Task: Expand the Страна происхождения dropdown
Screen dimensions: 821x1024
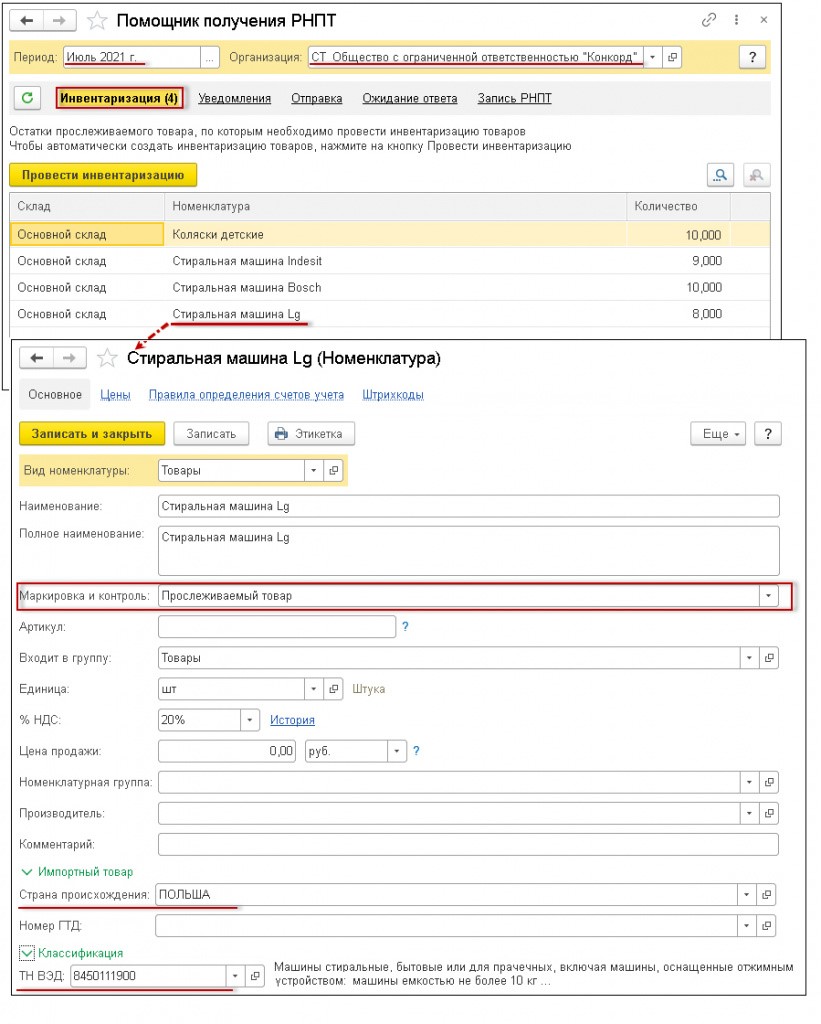Action: tap(747, 895)
